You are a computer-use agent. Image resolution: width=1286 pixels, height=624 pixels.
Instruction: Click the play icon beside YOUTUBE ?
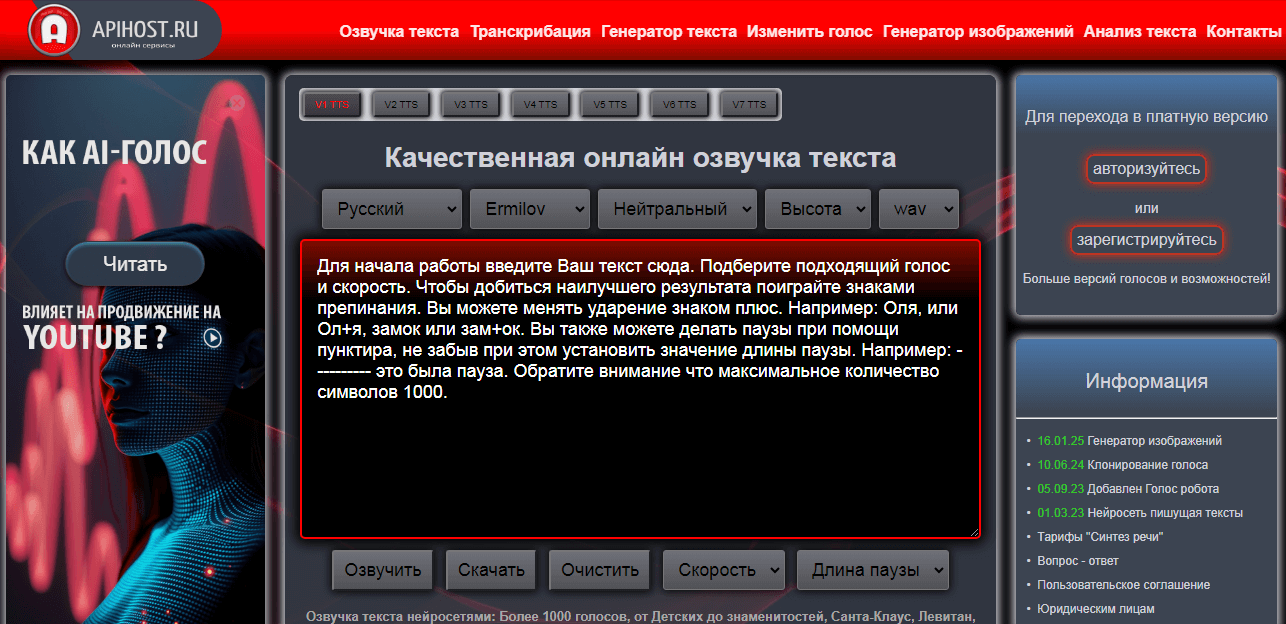(213, 338)
